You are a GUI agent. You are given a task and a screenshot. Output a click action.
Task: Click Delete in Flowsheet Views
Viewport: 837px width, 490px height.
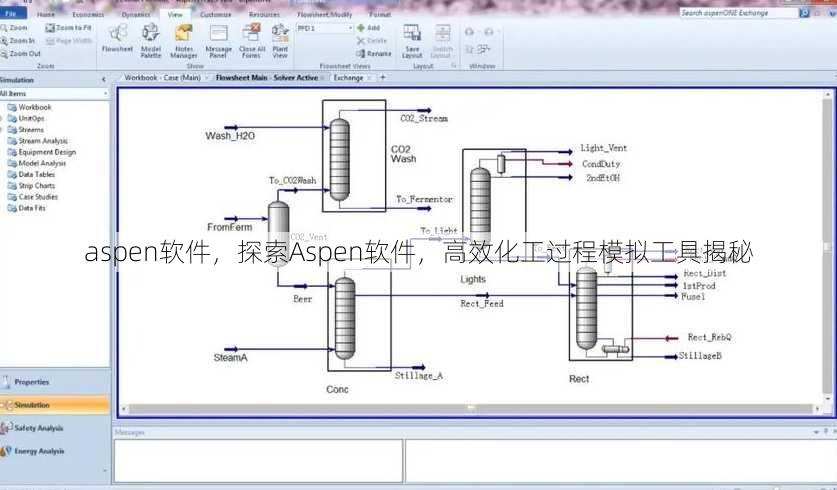click(372, 41)
